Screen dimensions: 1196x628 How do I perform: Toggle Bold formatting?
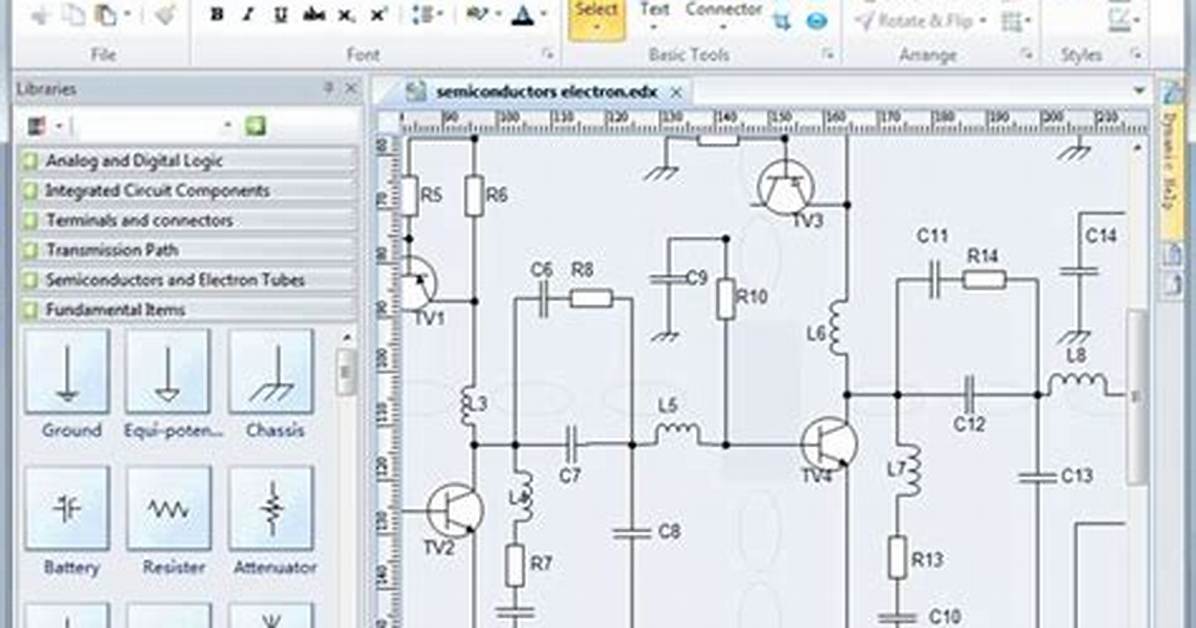(217, 15)
